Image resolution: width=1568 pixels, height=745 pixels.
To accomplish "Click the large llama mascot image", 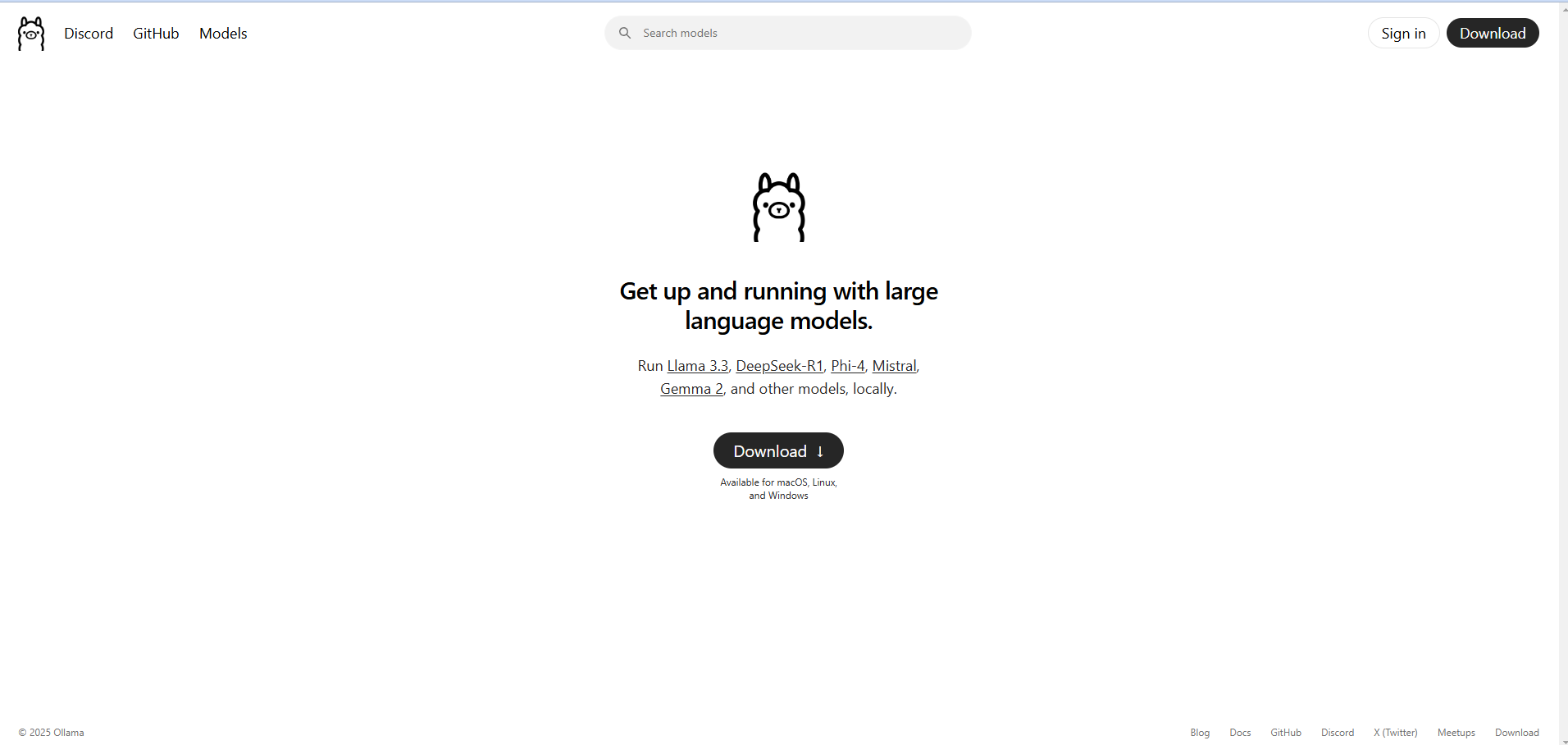I will pyautogui.click(x=779, y=207).
